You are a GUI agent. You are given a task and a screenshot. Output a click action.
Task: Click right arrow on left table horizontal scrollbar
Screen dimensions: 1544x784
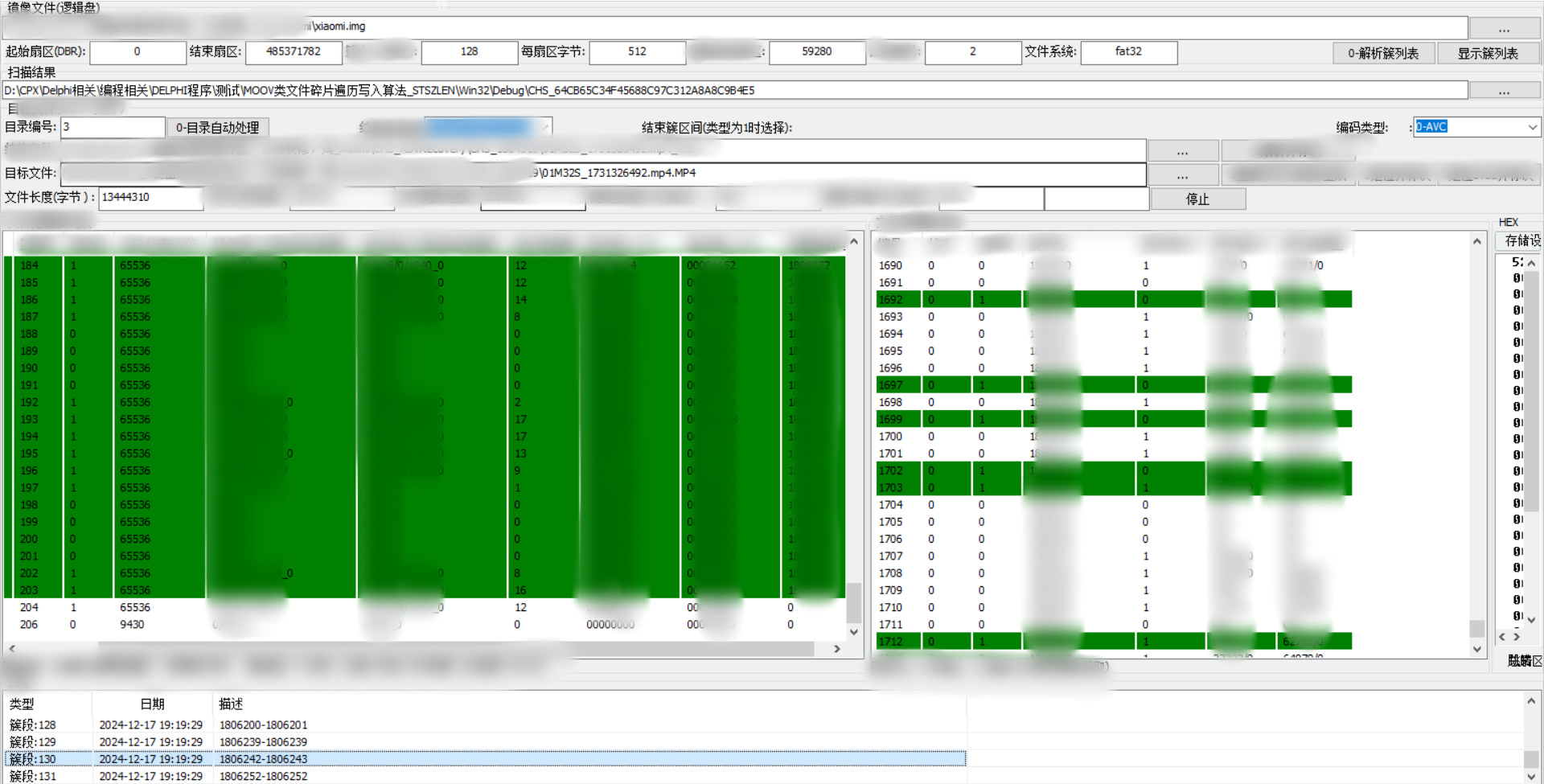click(836, 649)
